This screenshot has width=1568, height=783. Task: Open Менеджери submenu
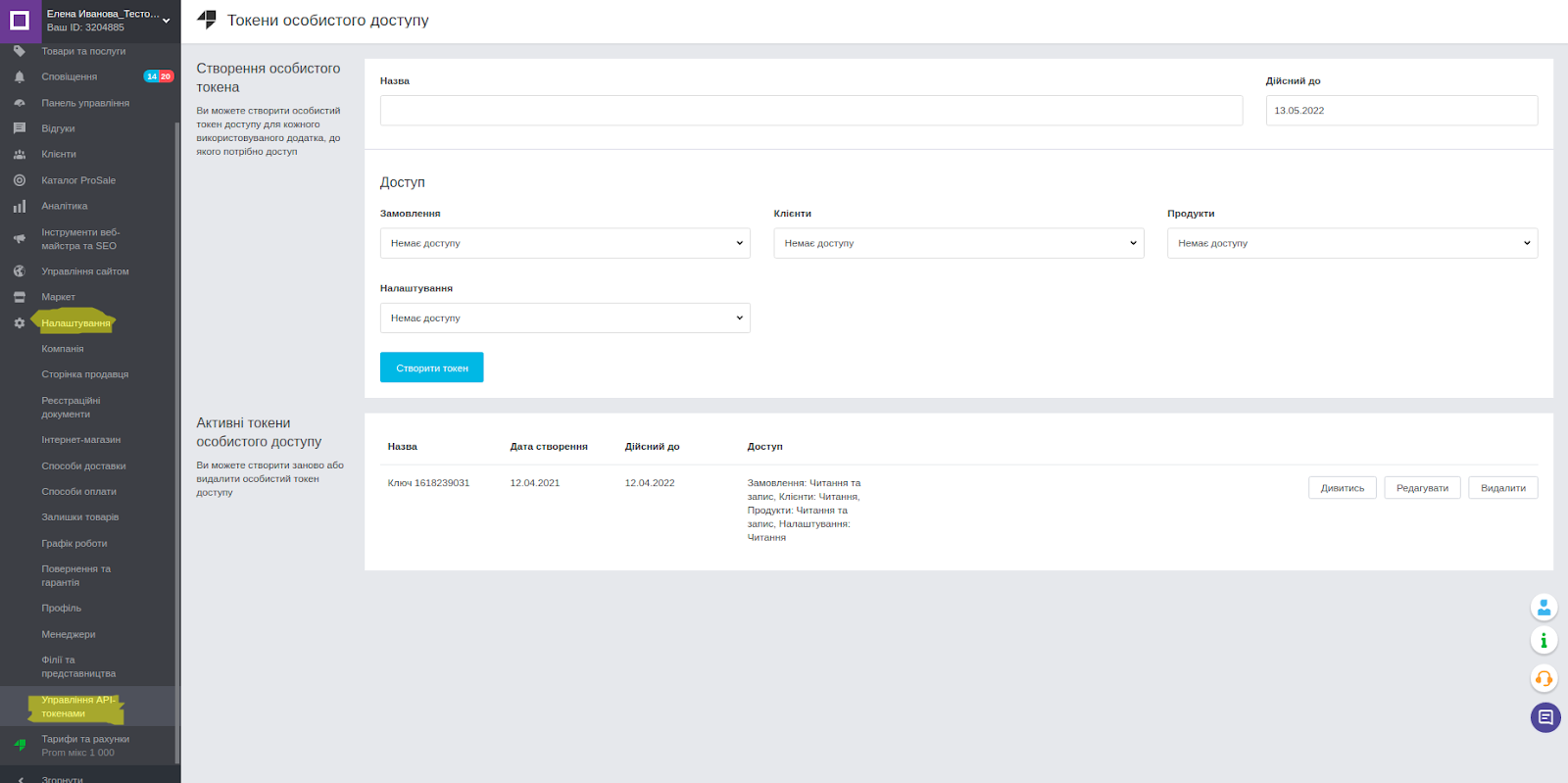pos(69,635)
